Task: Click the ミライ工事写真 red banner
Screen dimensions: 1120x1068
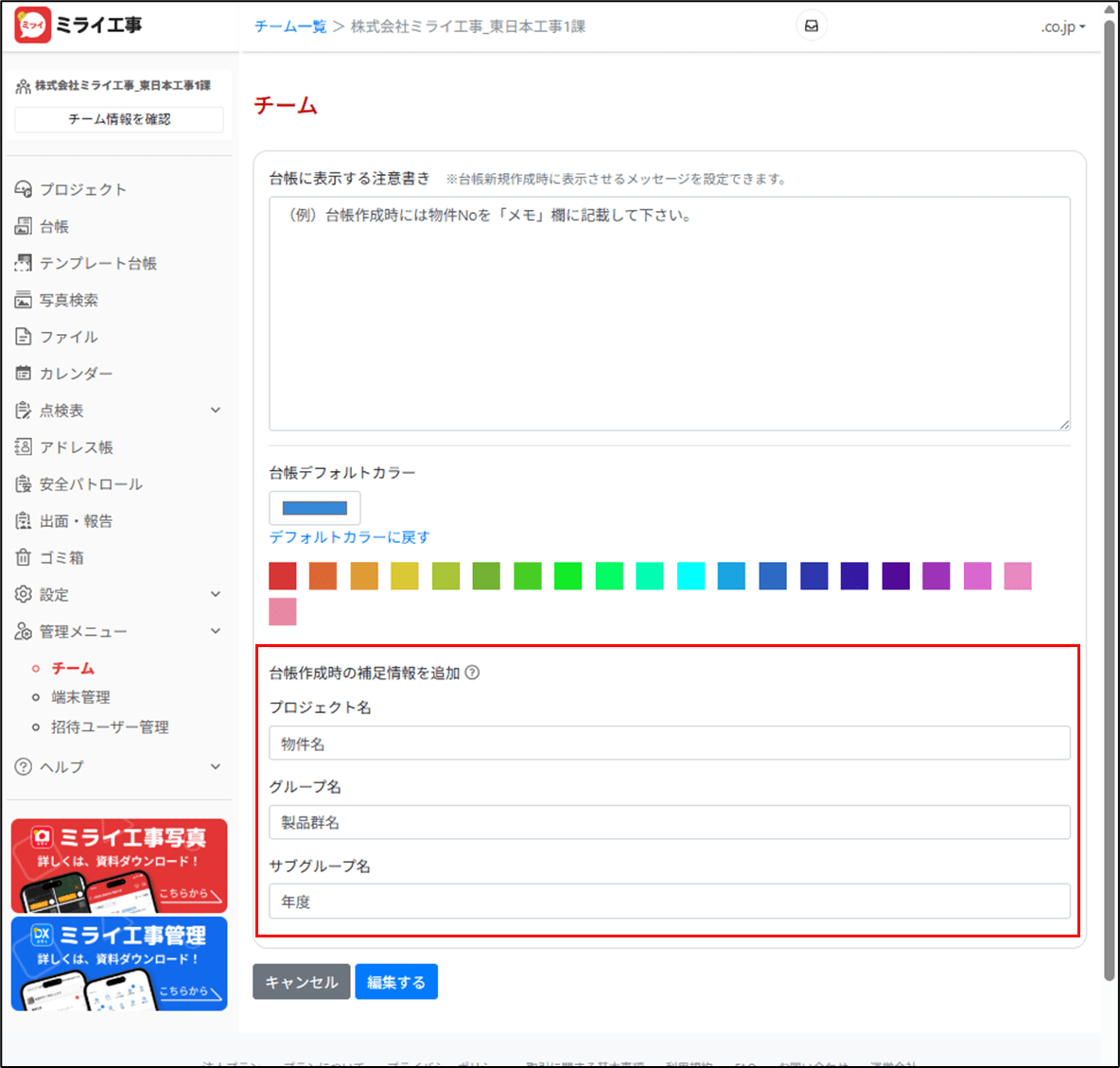Action: [x=119, y=865]
